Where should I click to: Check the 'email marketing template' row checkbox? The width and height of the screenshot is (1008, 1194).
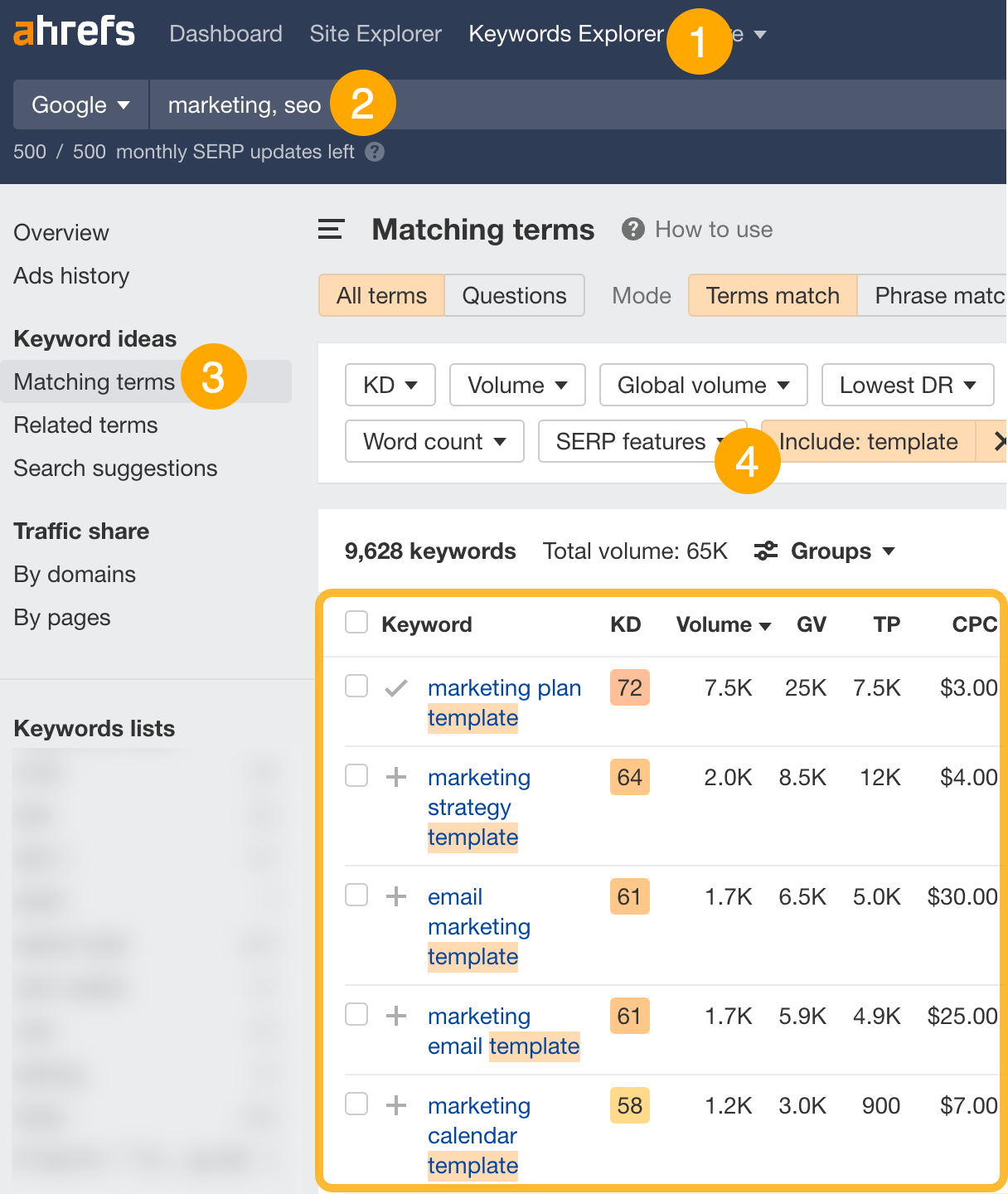click(356, 895)
